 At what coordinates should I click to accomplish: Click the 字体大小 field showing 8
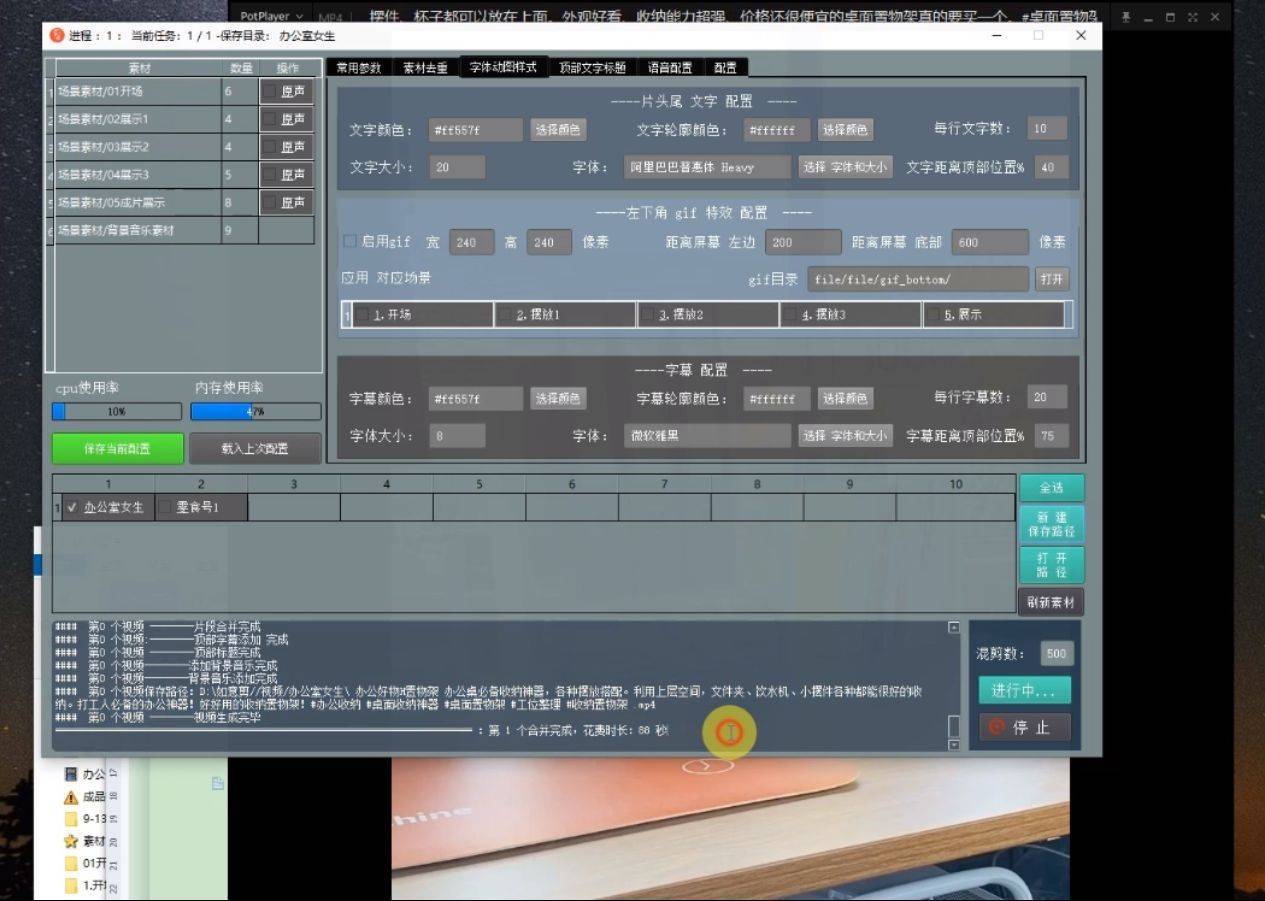pos(457,435)
